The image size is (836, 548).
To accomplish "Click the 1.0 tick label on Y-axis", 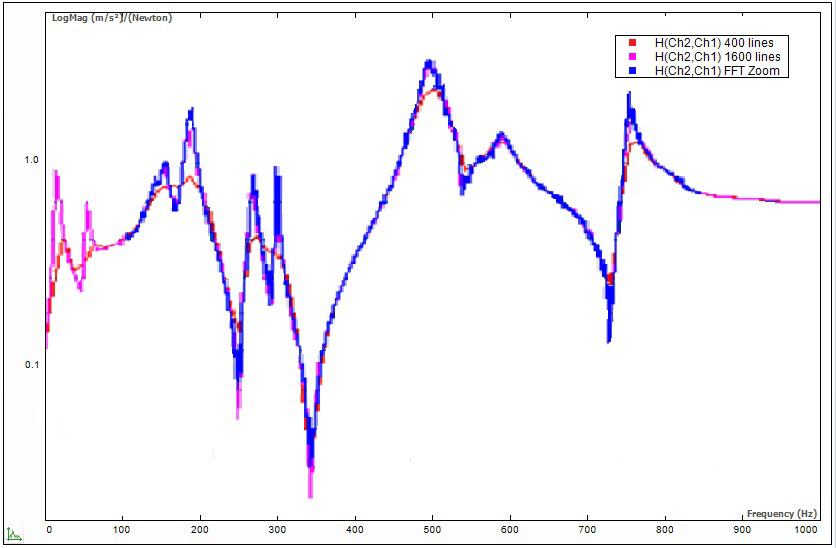I will tap(30, 160).
